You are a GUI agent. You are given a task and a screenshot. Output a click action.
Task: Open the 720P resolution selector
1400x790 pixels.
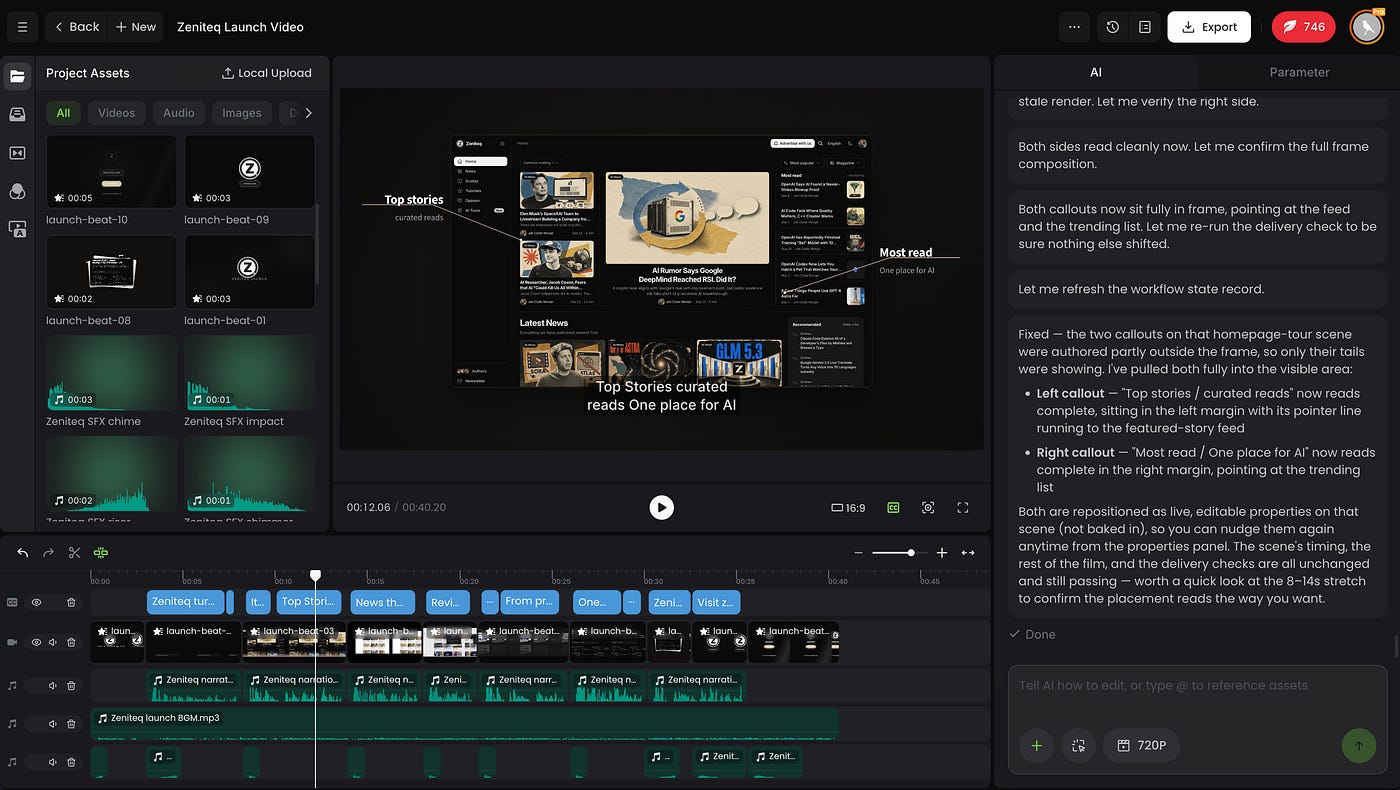click(x=1141, y=745)
